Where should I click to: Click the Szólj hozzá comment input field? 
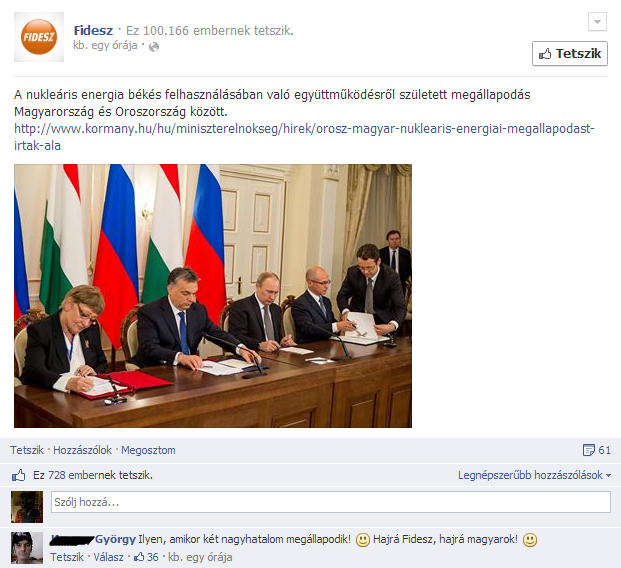click(x=331, y=502)
